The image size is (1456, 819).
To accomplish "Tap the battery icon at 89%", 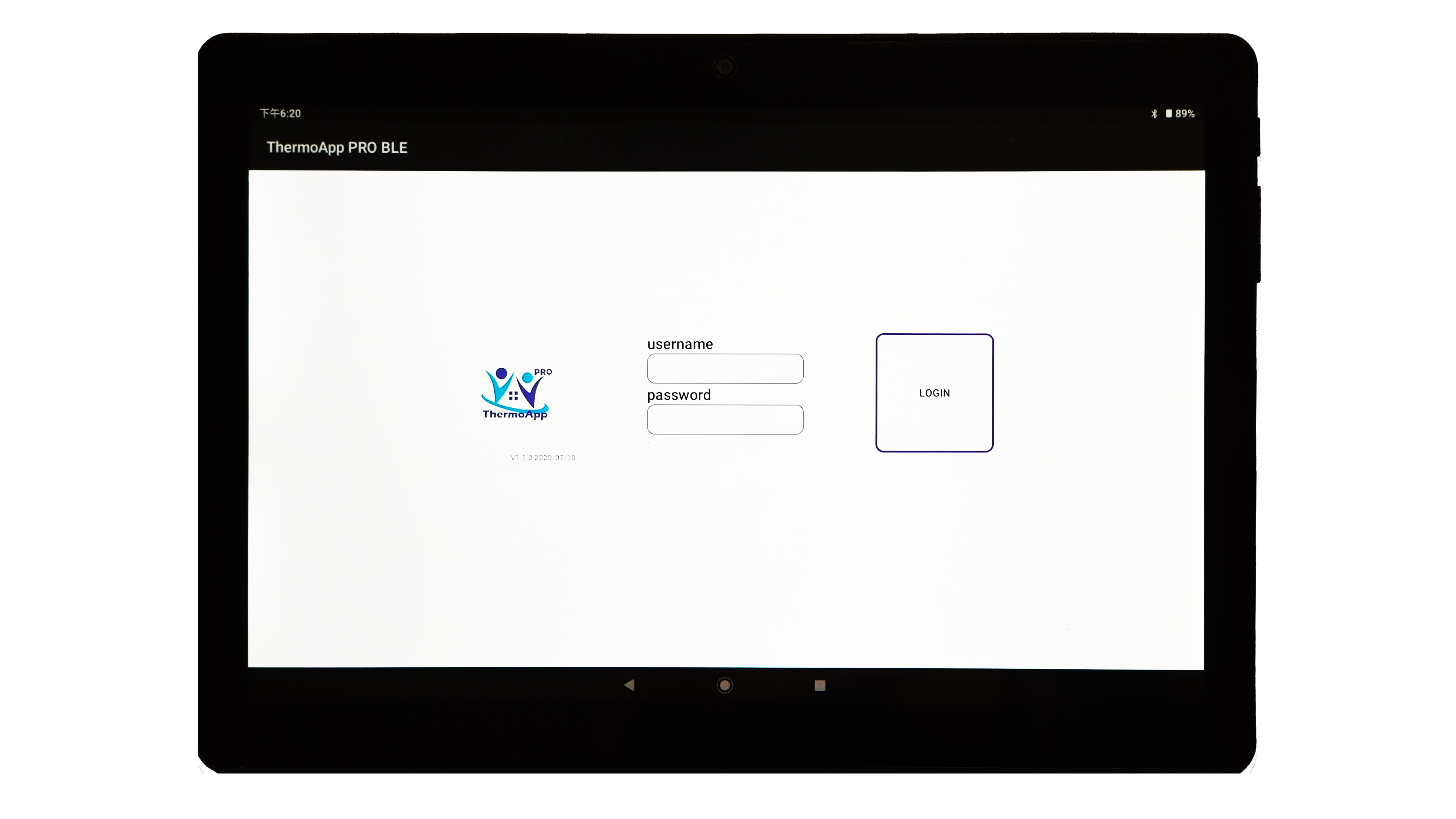I will click(x=1169, y=114).
